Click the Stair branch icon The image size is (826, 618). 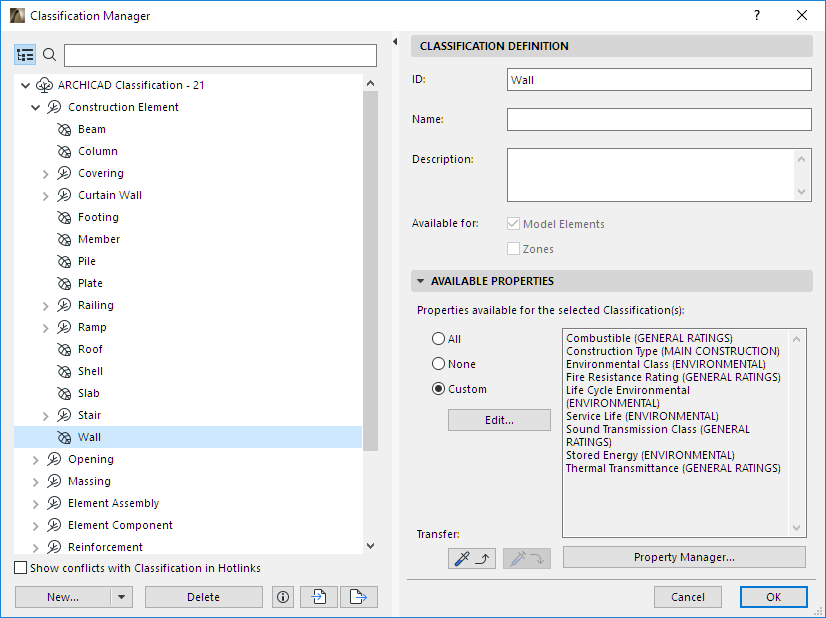(x=64, y=416)
